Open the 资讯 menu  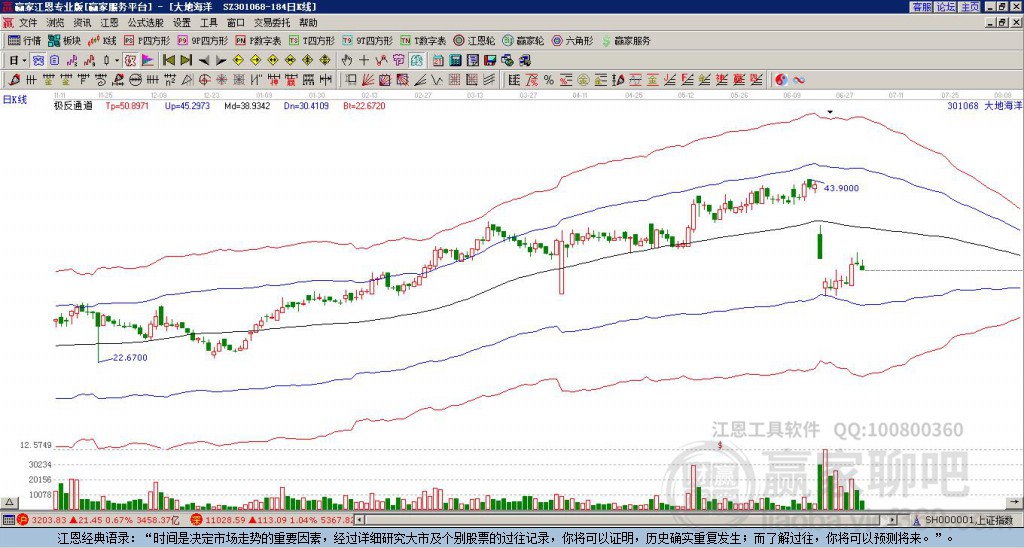[82, 23]
